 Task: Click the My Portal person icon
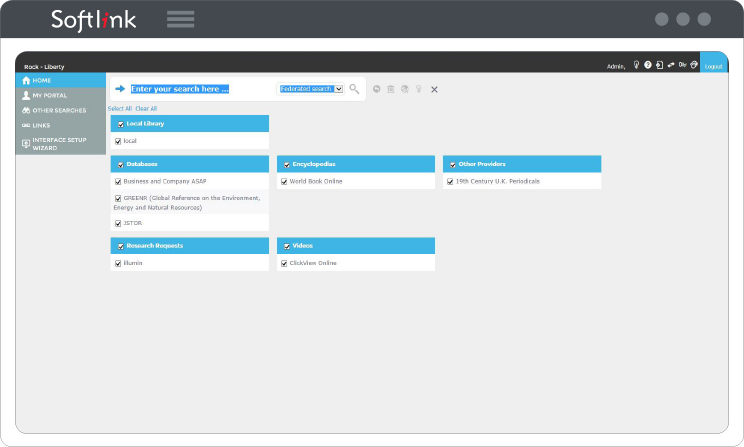coord(26,95)
